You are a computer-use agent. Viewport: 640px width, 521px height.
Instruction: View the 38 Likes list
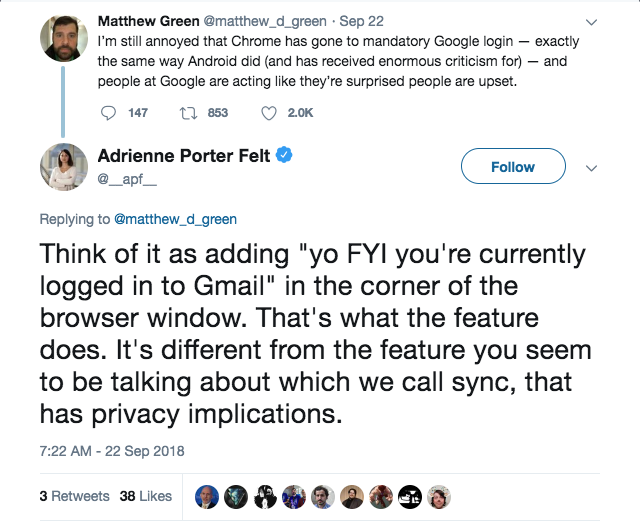click(145, 496)
